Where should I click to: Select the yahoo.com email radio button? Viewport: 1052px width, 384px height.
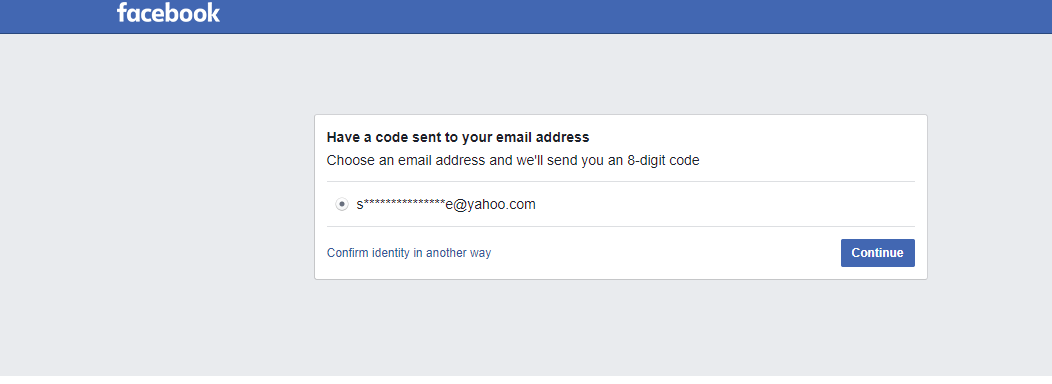(341, 204)
